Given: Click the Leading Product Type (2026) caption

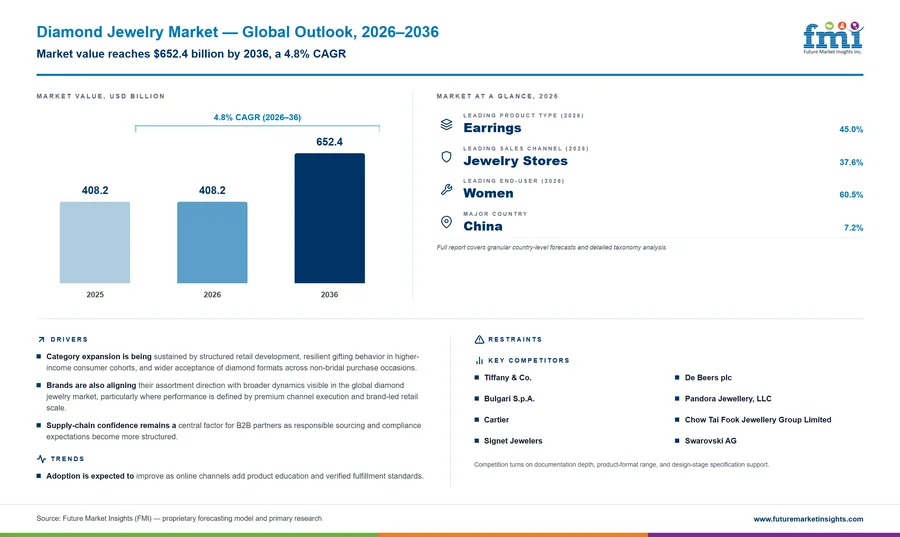Looking at the screenshot, I should 523,116.
